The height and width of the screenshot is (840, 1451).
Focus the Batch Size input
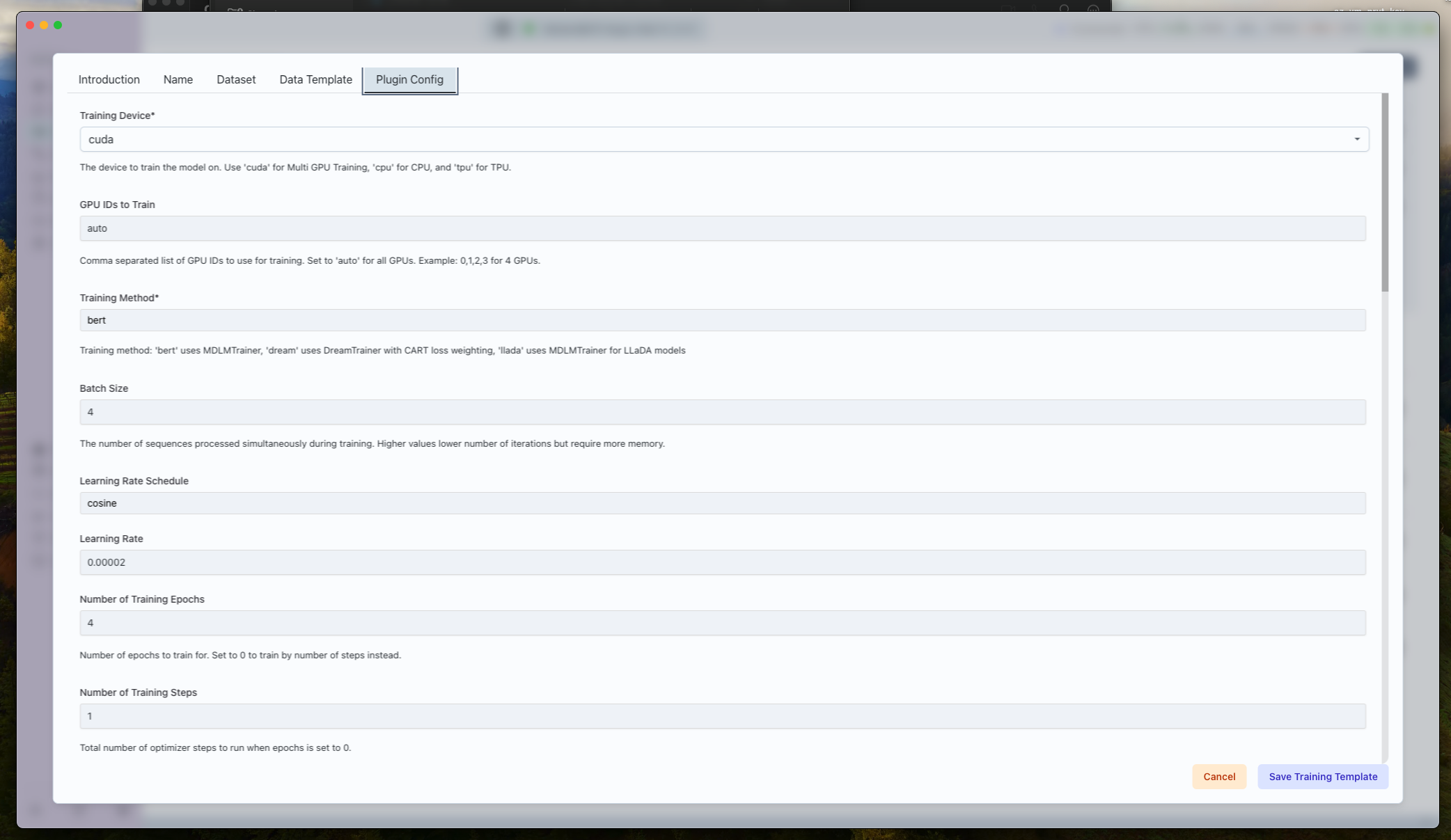pyautogui.click(x=722, y=412)
